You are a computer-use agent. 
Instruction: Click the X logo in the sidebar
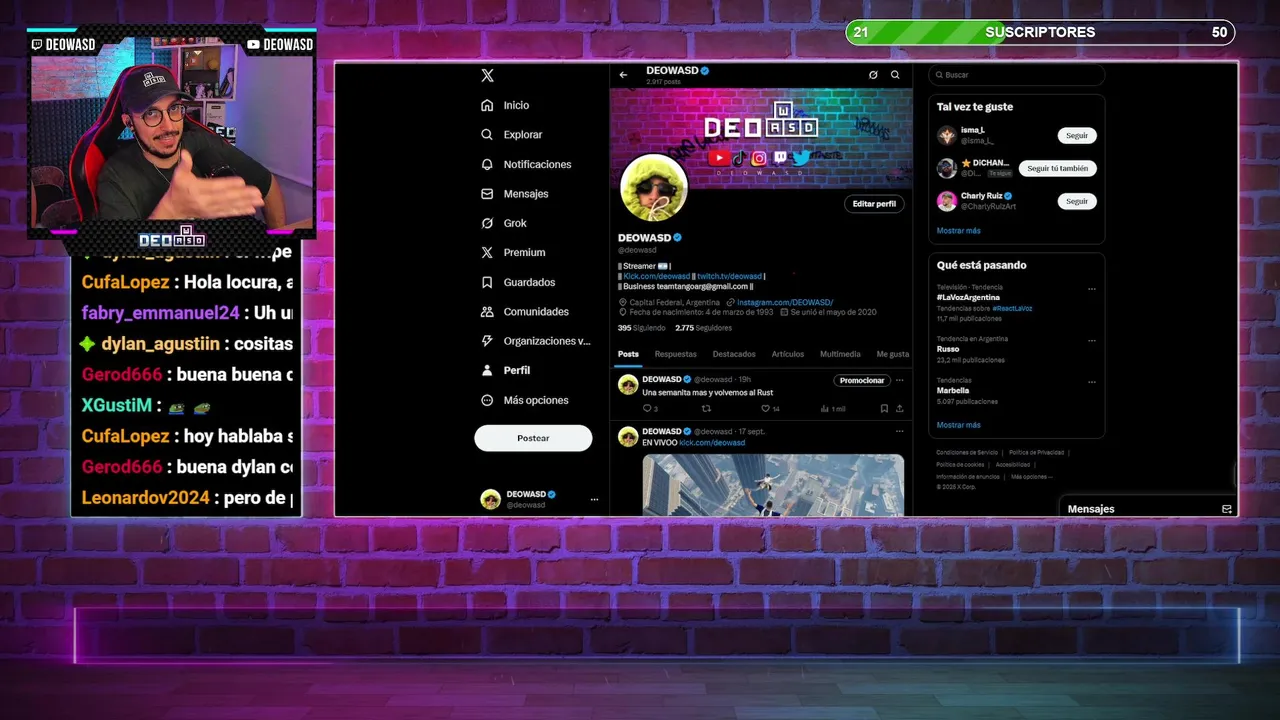(x=487, y=76)
